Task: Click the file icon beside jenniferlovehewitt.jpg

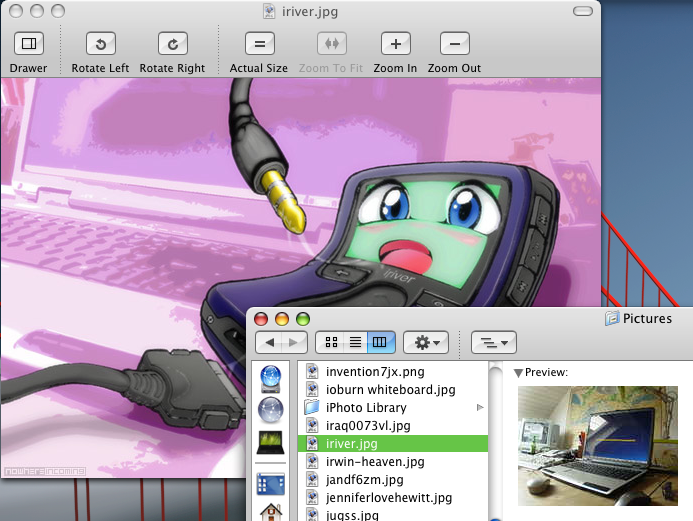Action: (312, 498)
